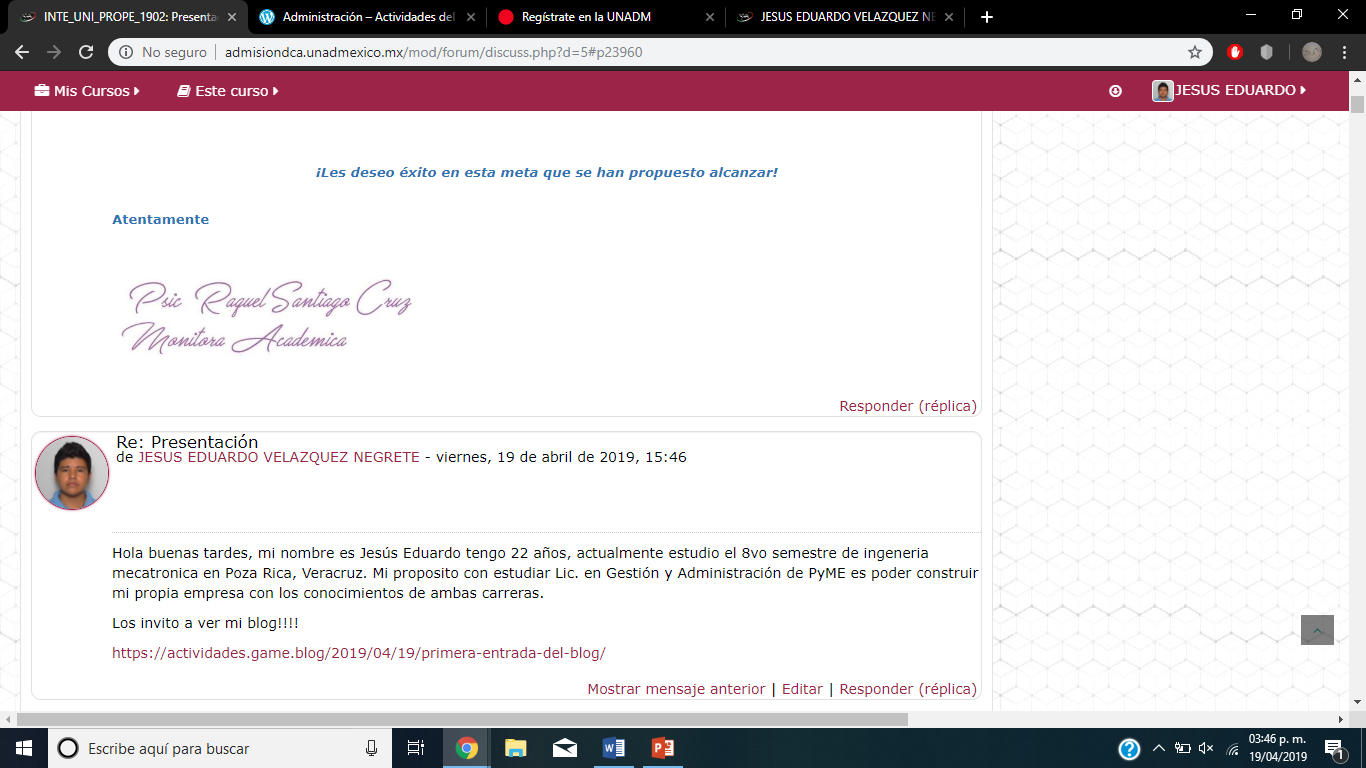Expand the Este curso menu

[x=228, y=91]
